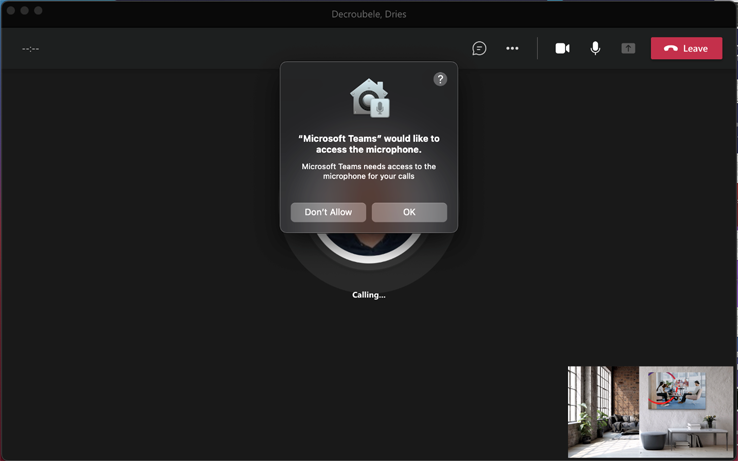Mute the microphone in call toolbar

[x=595, y=48]
